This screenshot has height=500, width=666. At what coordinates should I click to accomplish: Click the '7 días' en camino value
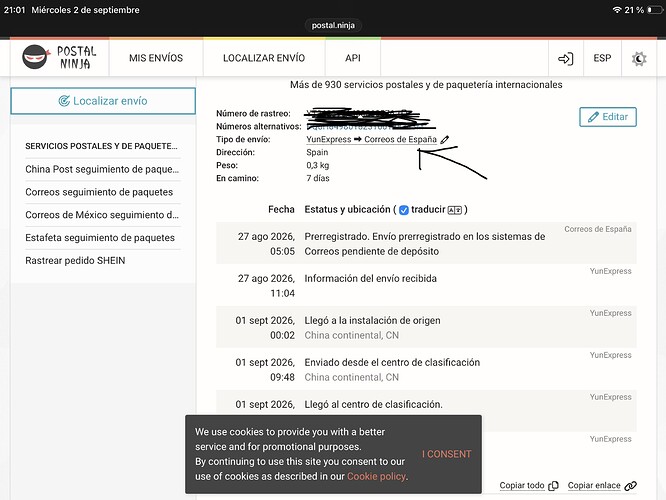pyautogui.click(x=318, y=178)
